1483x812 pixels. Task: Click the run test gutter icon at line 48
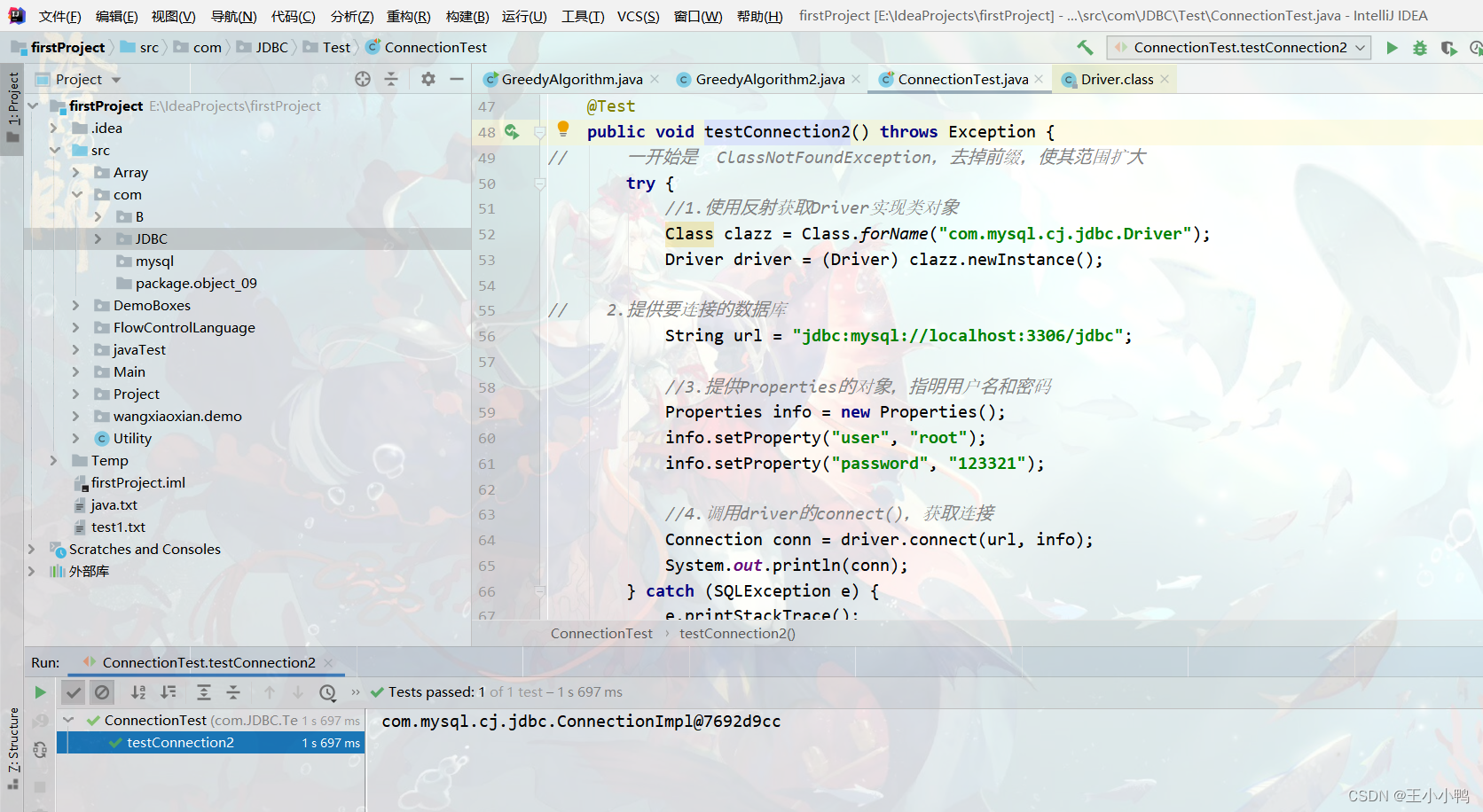coord(512,131)
